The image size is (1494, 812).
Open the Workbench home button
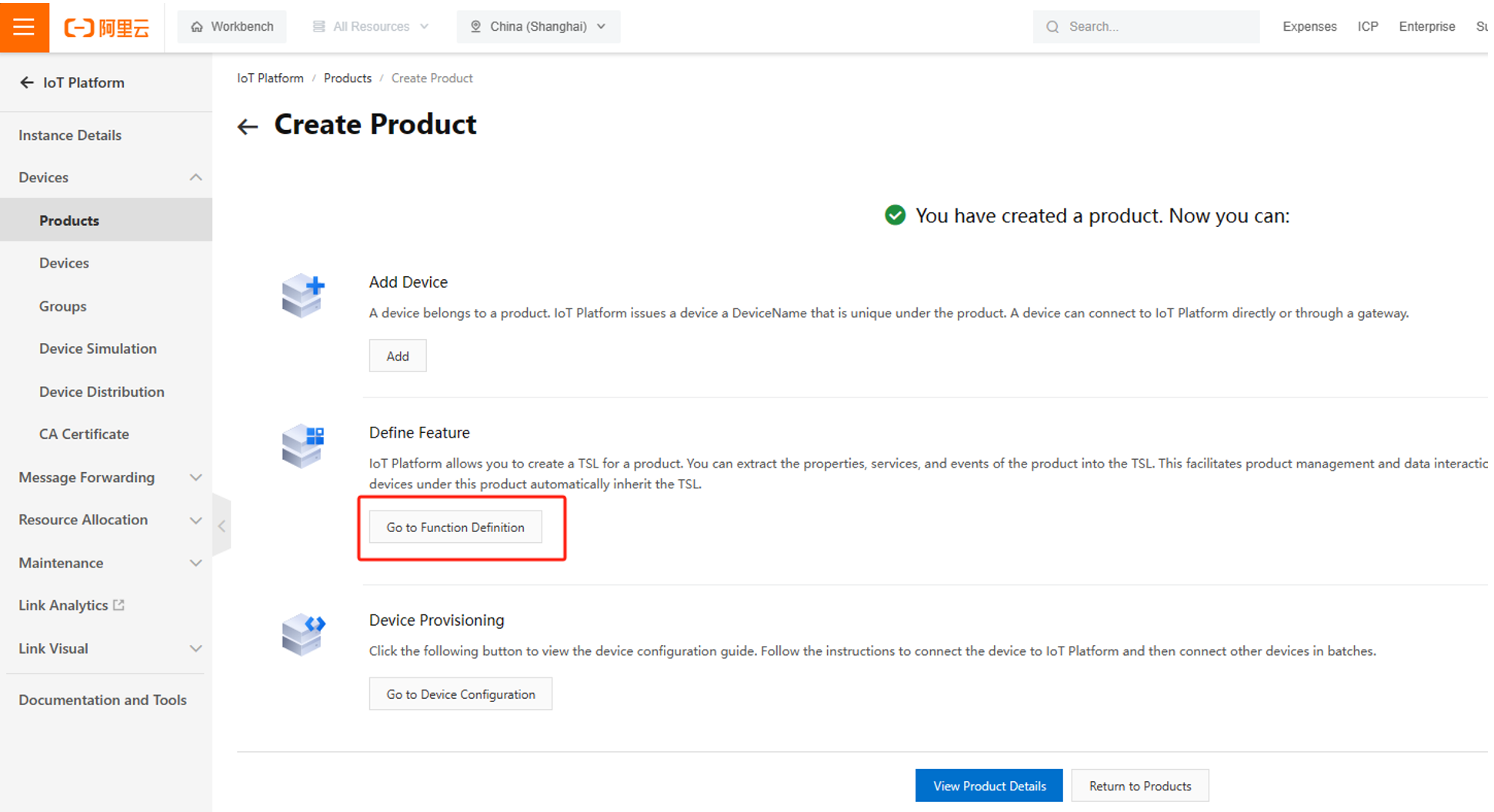coord(232,27)
